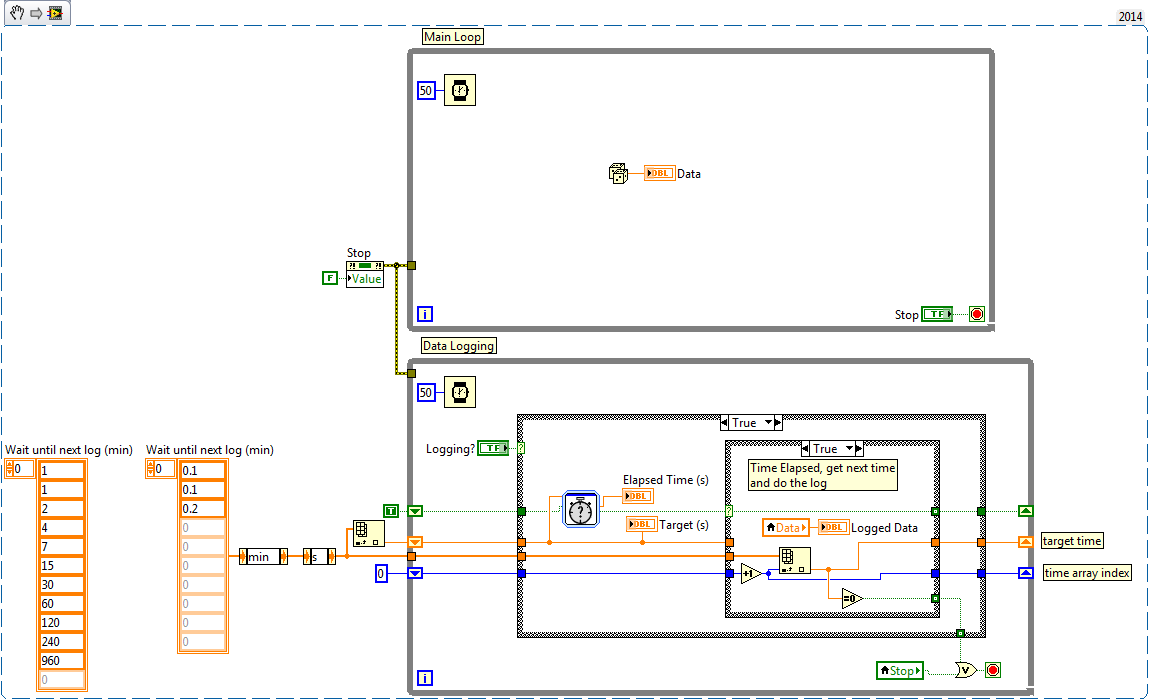This screenshot has width=1149, height=700.
Task: Open outer case structure True selector dropdown
Action: pos(769,422)
